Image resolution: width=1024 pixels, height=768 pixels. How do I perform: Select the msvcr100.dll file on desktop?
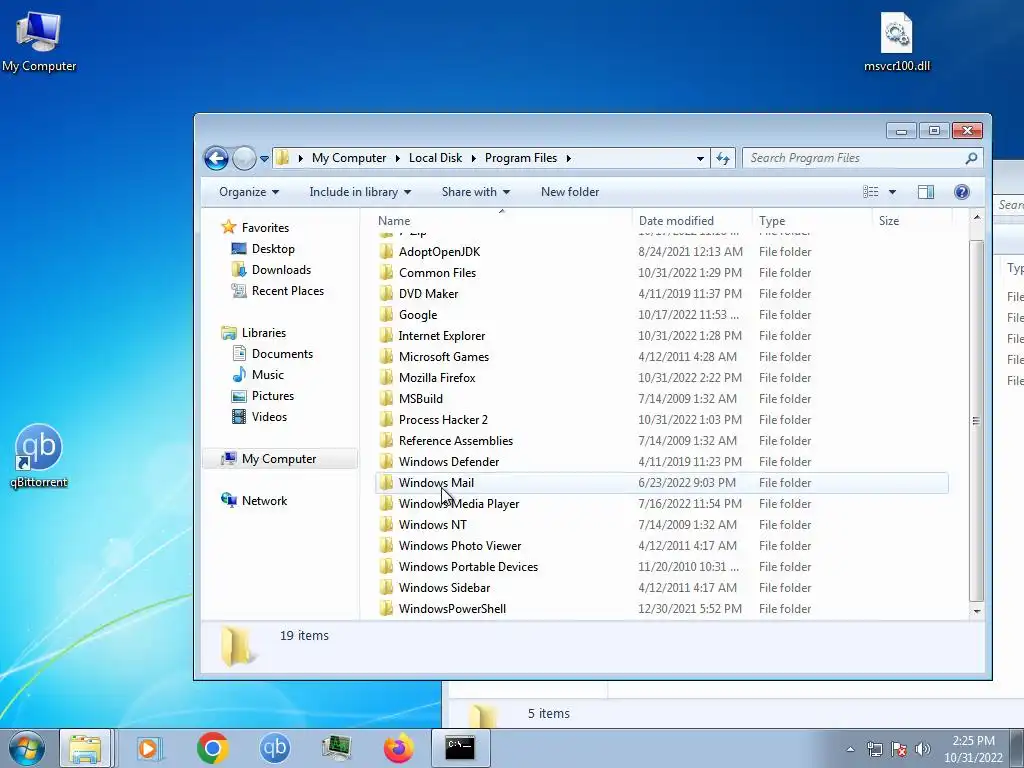[x=897, y=41]
